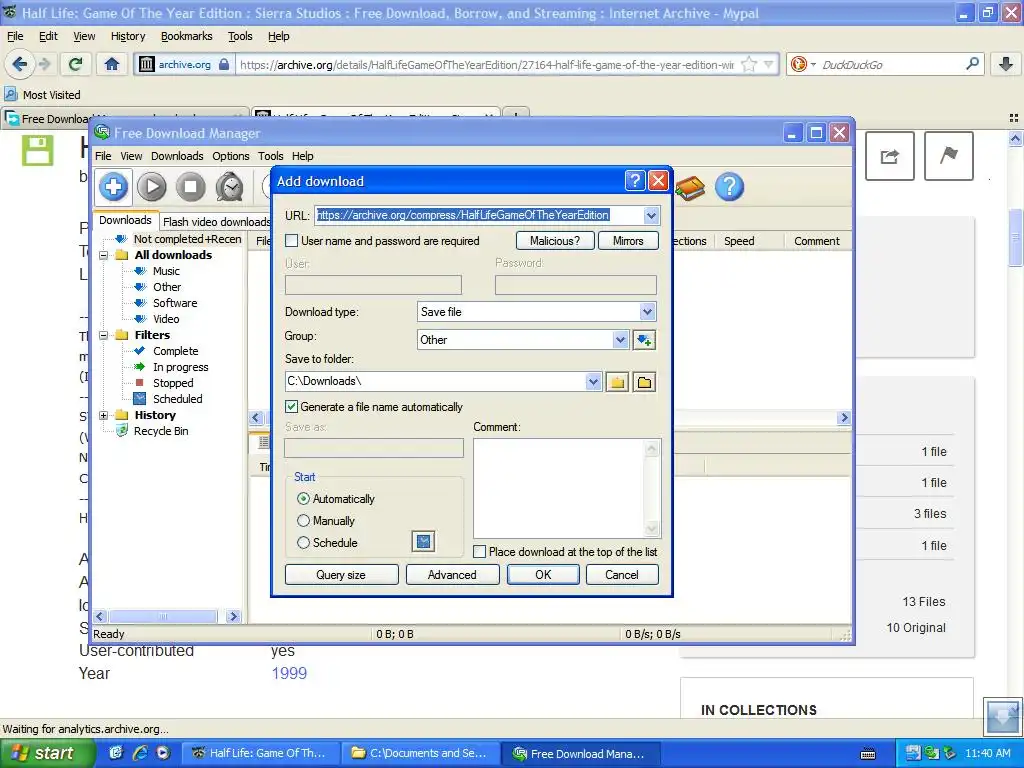This screenshot has height=768, width=1024.
Task: Uncheck generate a file name automatically
Action: [x=292, y=407]
